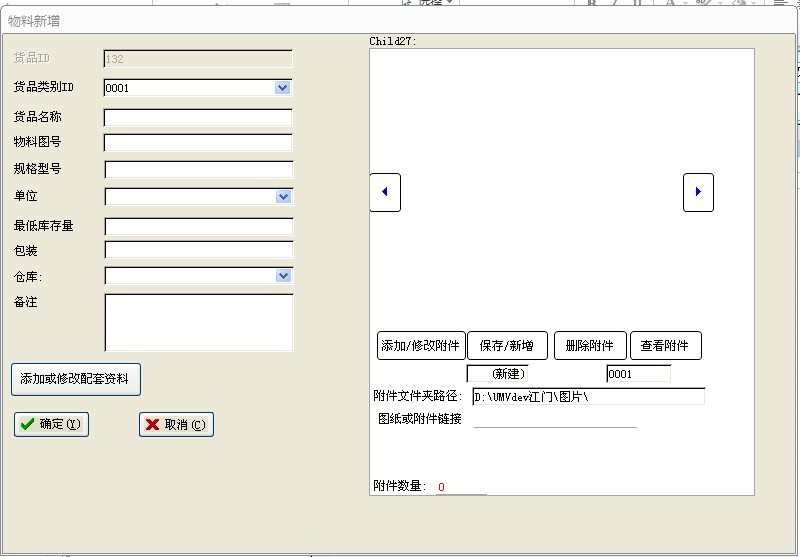Image resolution: width=800 pixels, height=557 pixels.
Task: Click the 货品类别ID label
Action: coord(43,87)
